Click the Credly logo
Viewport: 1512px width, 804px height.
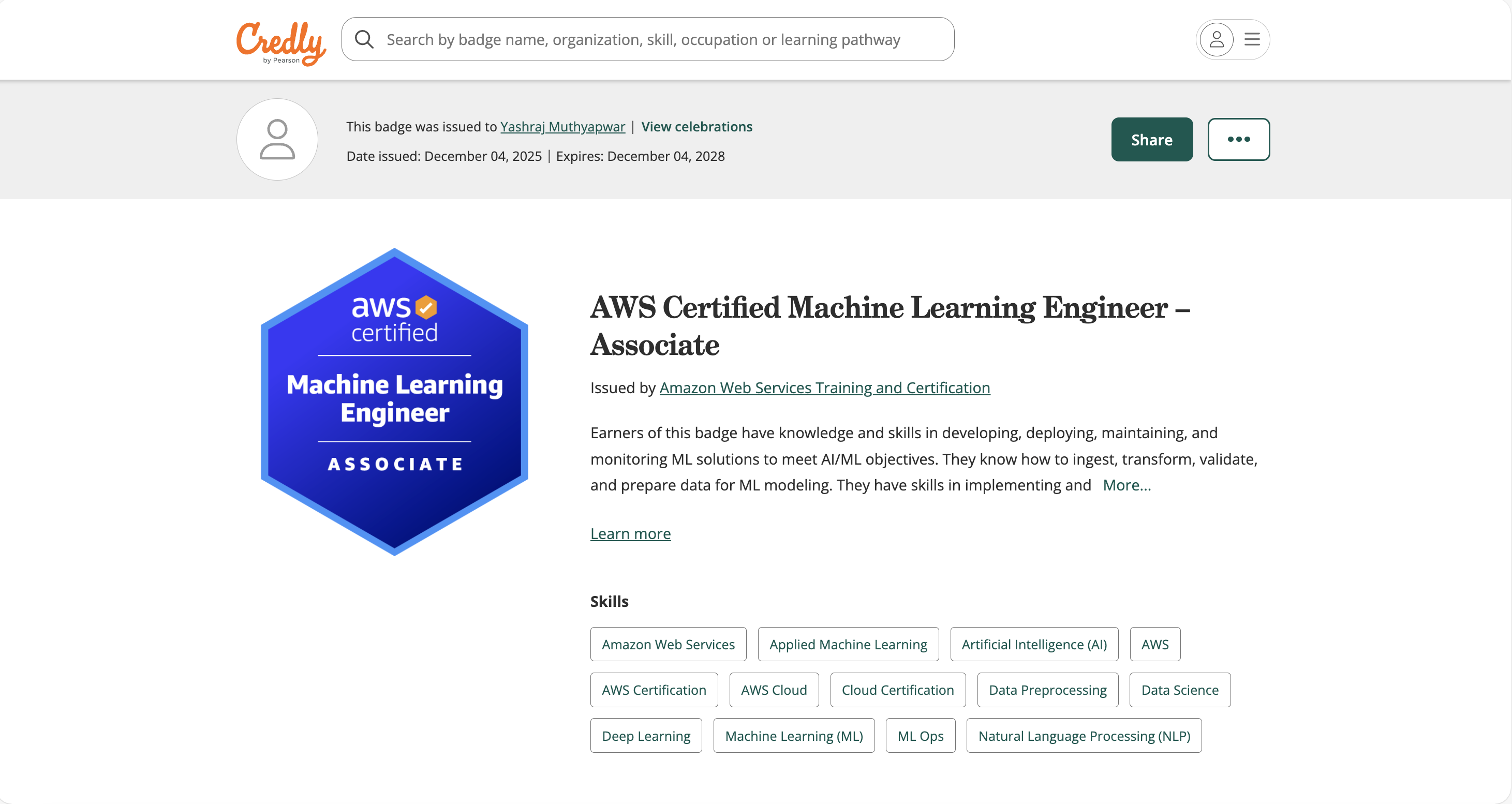click(280, 39)
